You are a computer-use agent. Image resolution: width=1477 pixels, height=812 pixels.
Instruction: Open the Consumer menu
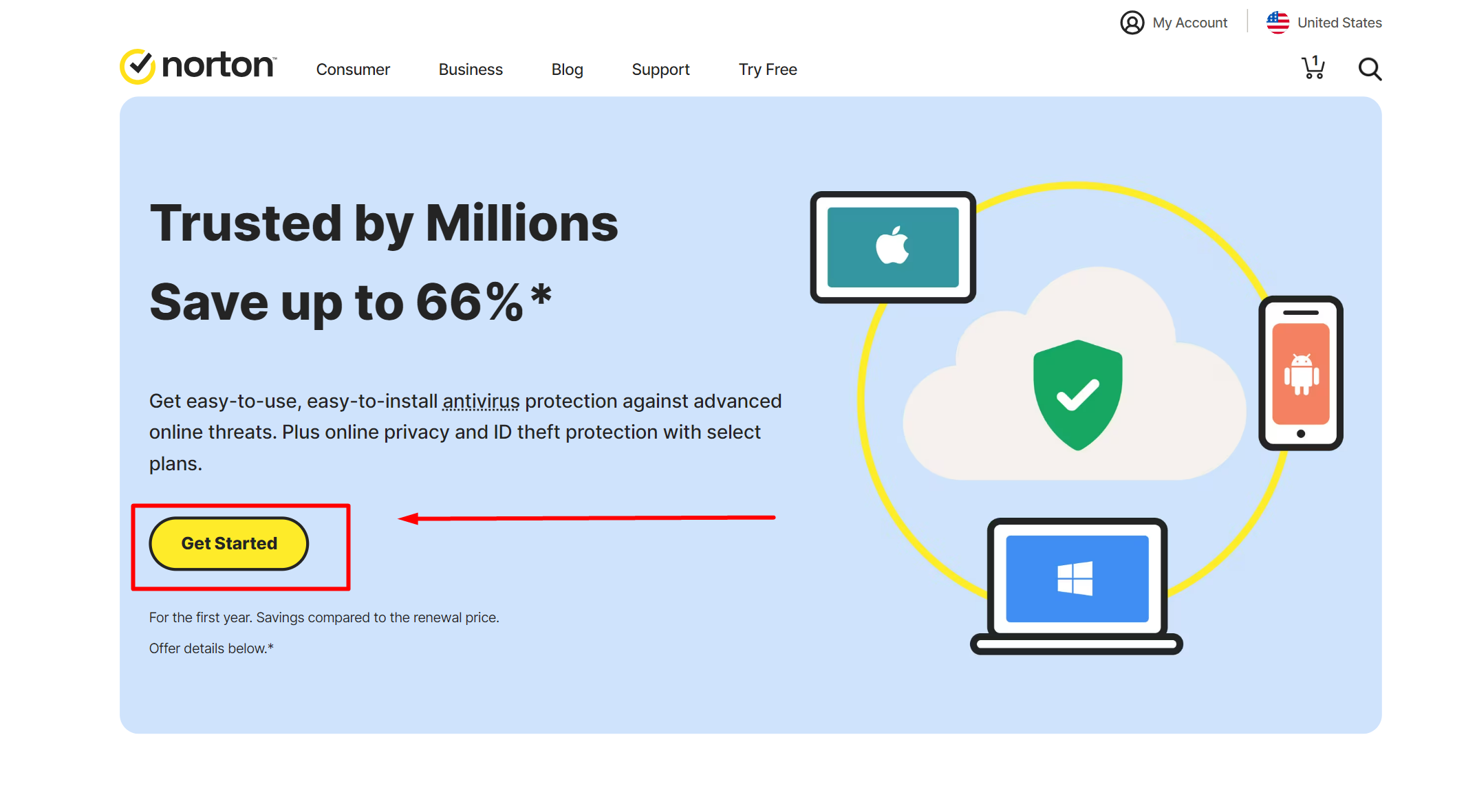tap(353, 69)
